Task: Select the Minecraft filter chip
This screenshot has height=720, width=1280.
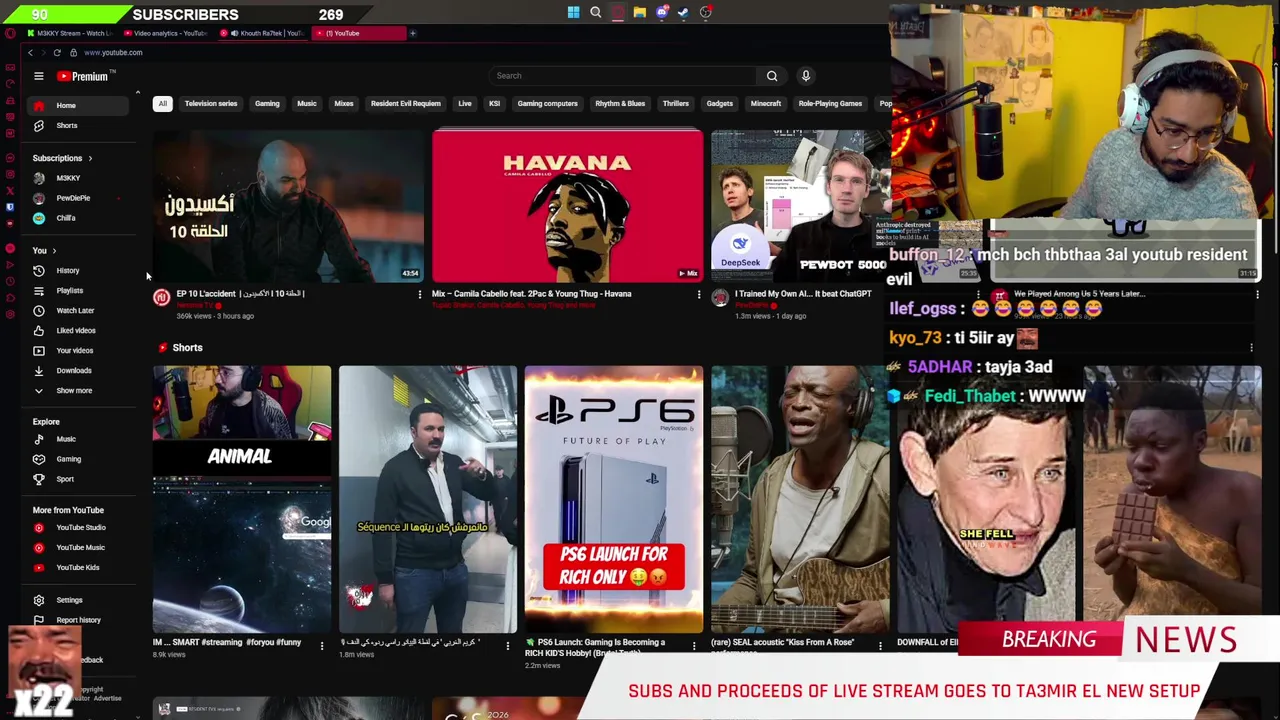Action: (766, 104)
